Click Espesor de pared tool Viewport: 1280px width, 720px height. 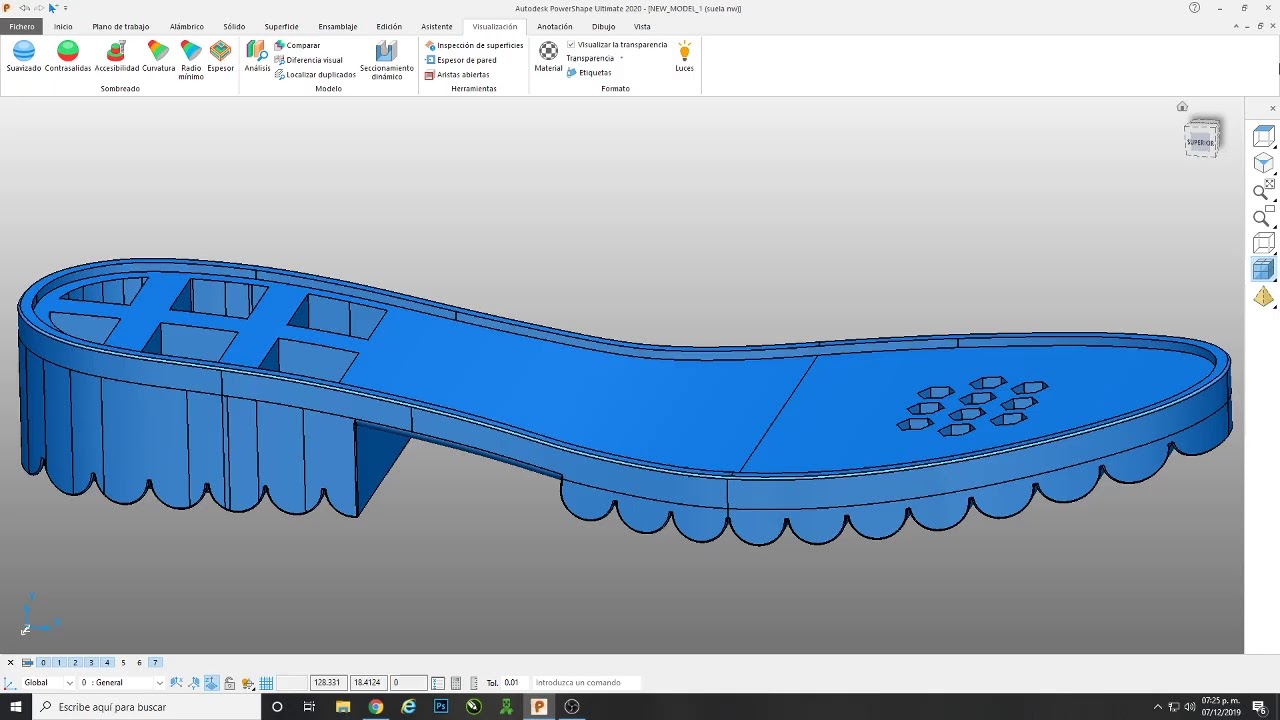point(460,60)
